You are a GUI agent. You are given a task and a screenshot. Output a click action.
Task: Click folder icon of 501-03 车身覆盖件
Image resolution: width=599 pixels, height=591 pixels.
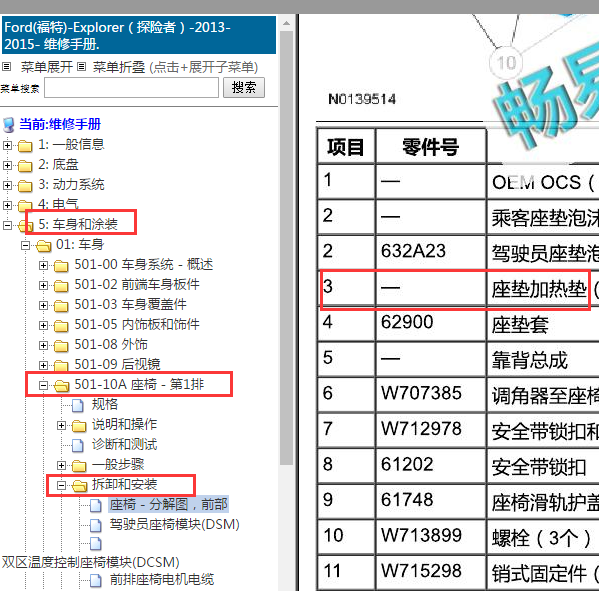[x=61, y=306]
